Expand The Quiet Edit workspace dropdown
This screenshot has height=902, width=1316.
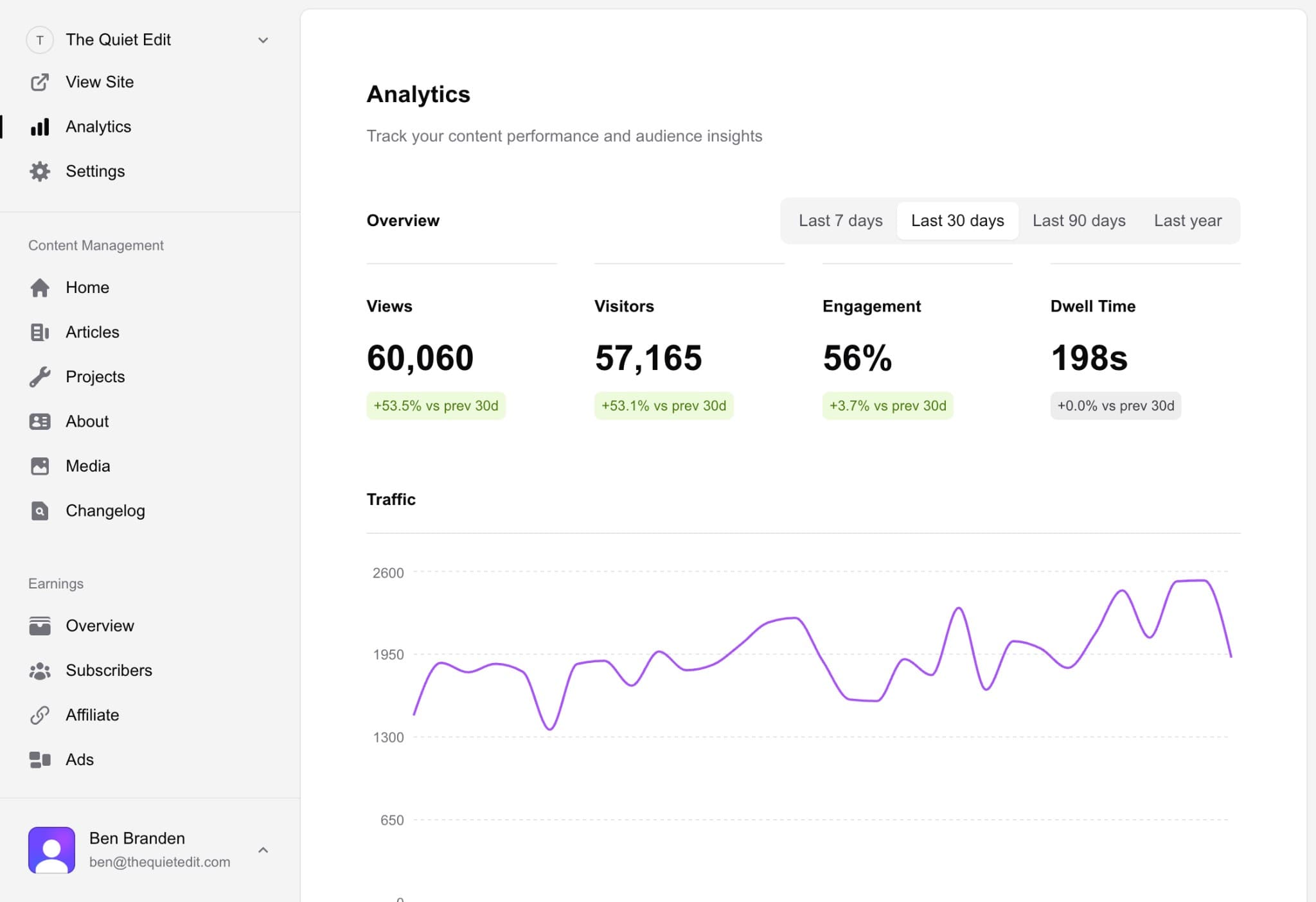pos(263,40)
